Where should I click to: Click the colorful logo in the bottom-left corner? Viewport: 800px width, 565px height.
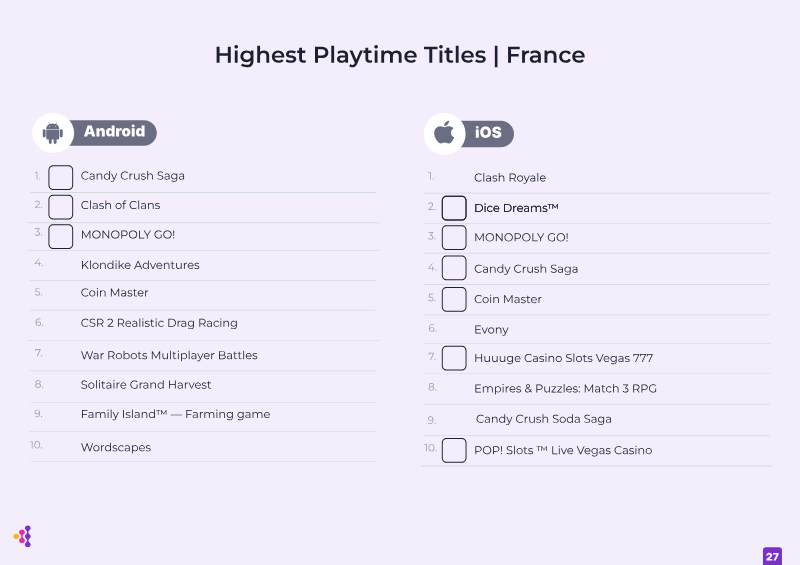(x=22, y=536)
